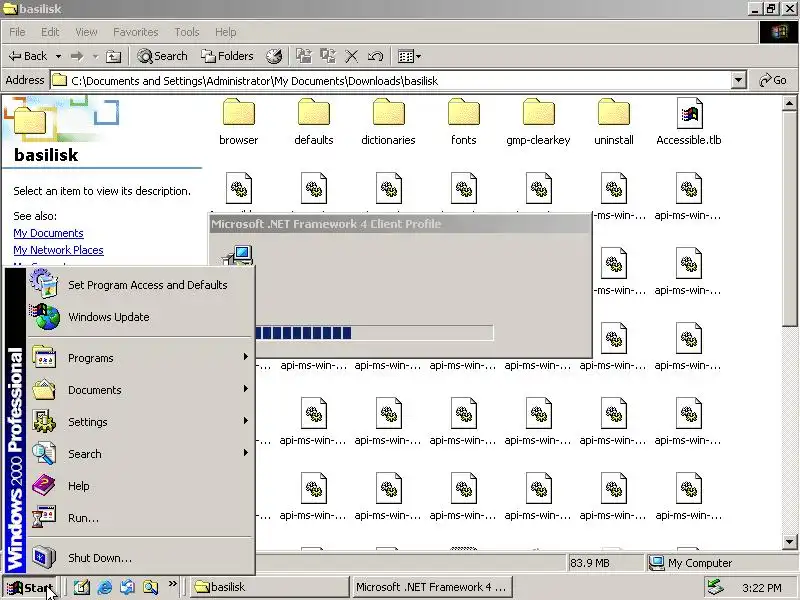Click the vertical scrollbar thumb
Screen dimensions: 800x600
coord(789,218)
